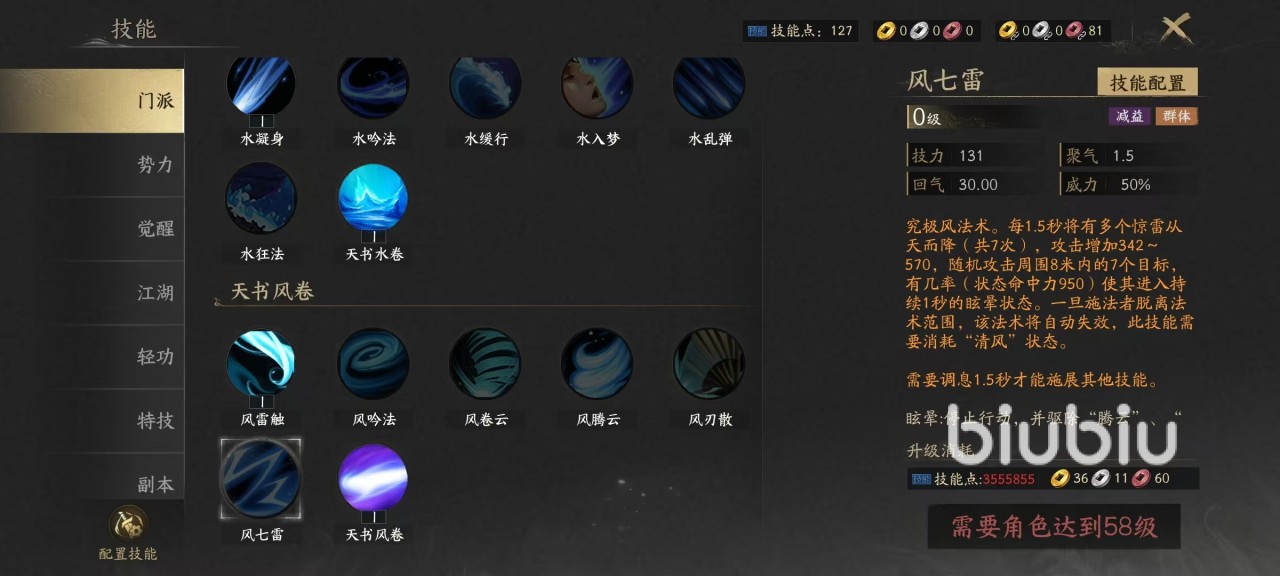Click the 风七雷 lightning skill icon
The height and width of the screenshot is (576, 1280).
(x=261, y=478)
